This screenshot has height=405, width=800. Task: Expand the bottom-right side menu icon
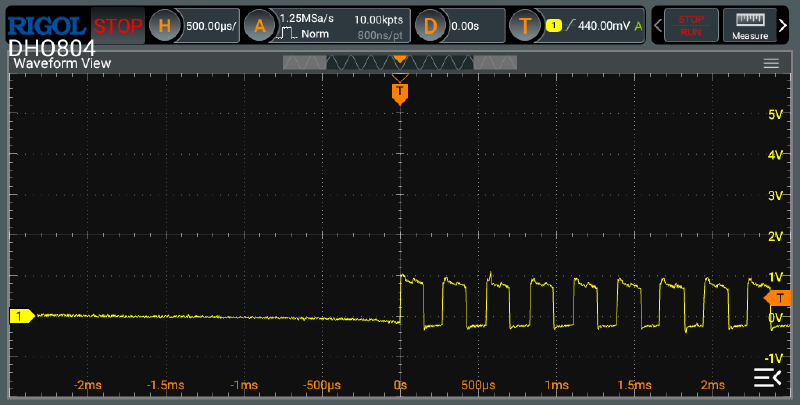pos(766,376)
